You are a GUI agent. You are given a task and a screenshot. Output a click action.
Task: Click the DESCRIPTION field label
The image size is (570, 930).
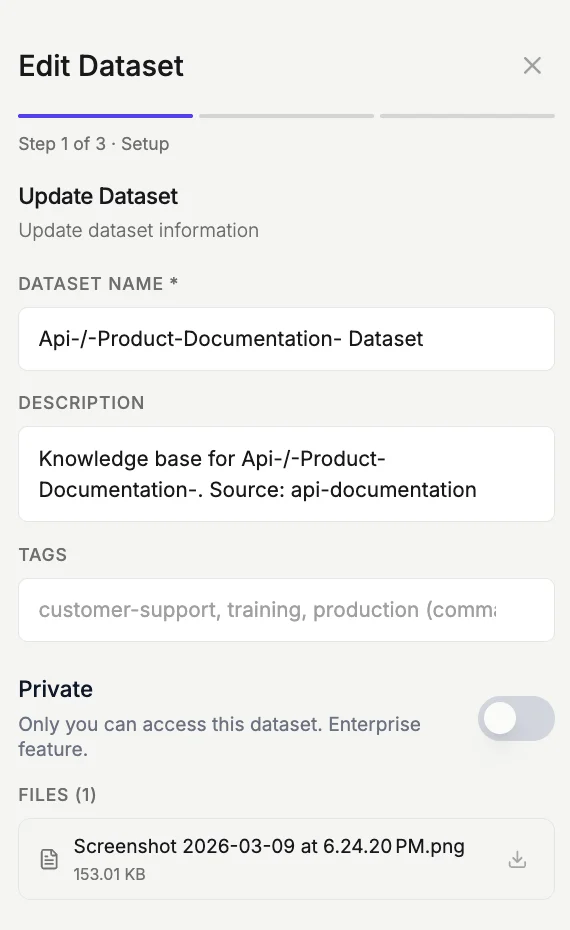coord(81,403)
